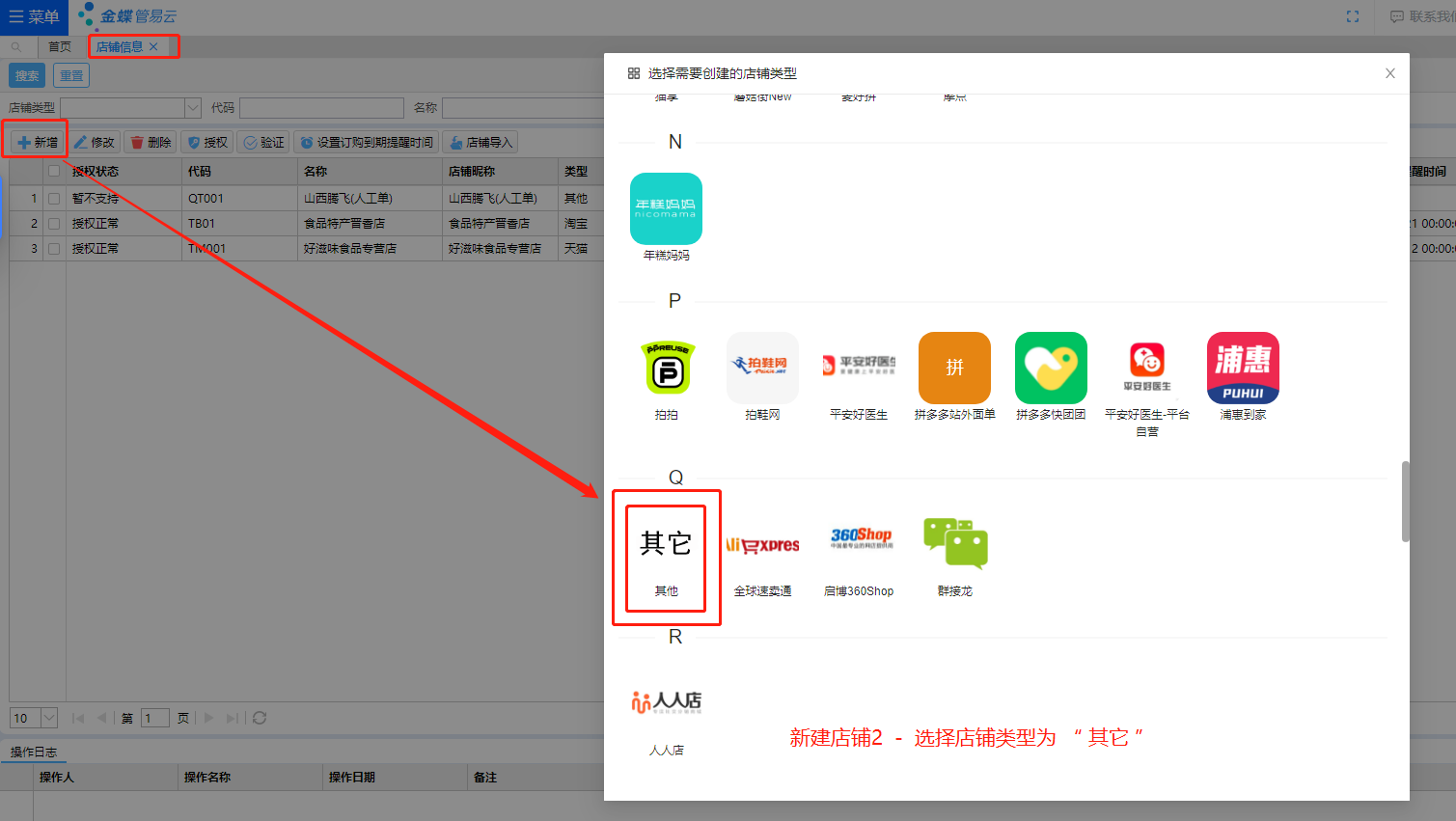
Task: Open the page size dropdown showing 10
Action: 49,718
